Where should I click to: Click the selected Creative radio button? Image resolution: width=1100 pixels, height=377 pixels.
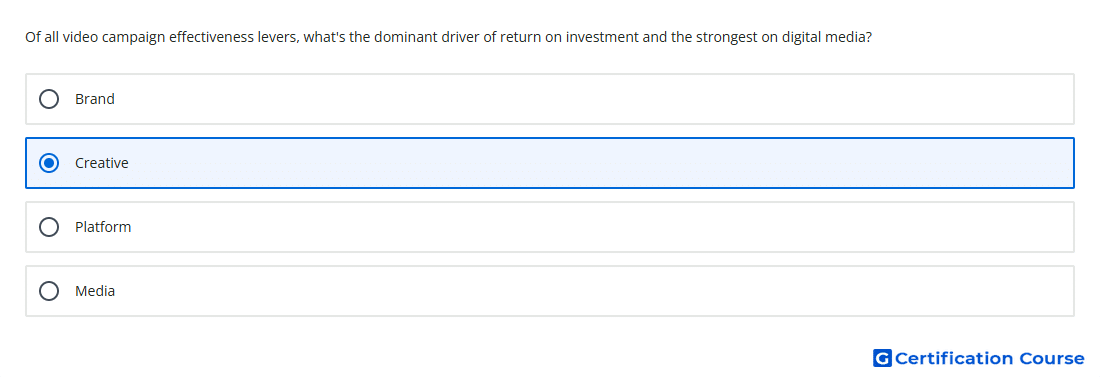49,163
